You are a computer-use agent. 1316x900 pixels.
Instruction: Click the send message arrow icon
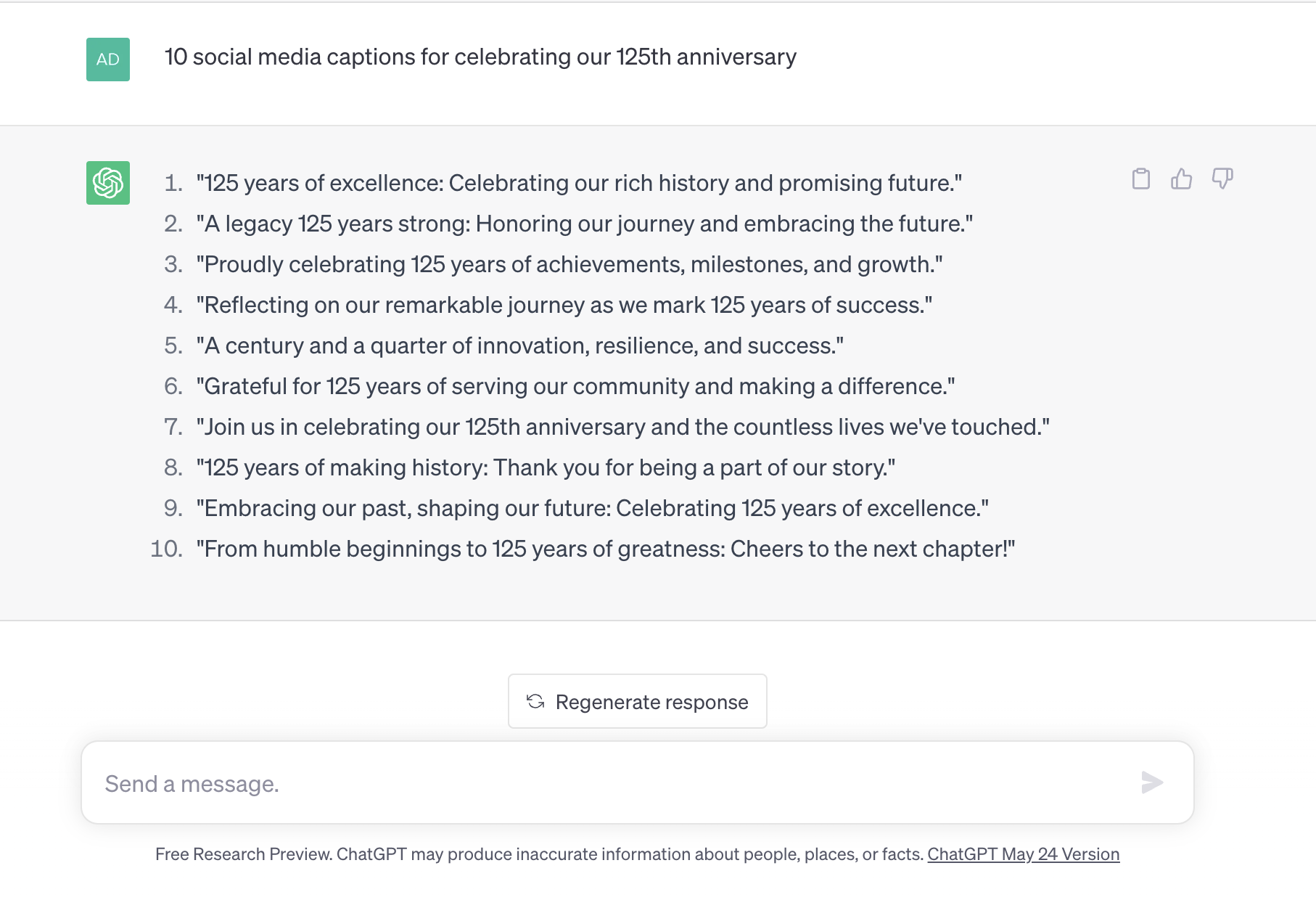coord(1152,782)
